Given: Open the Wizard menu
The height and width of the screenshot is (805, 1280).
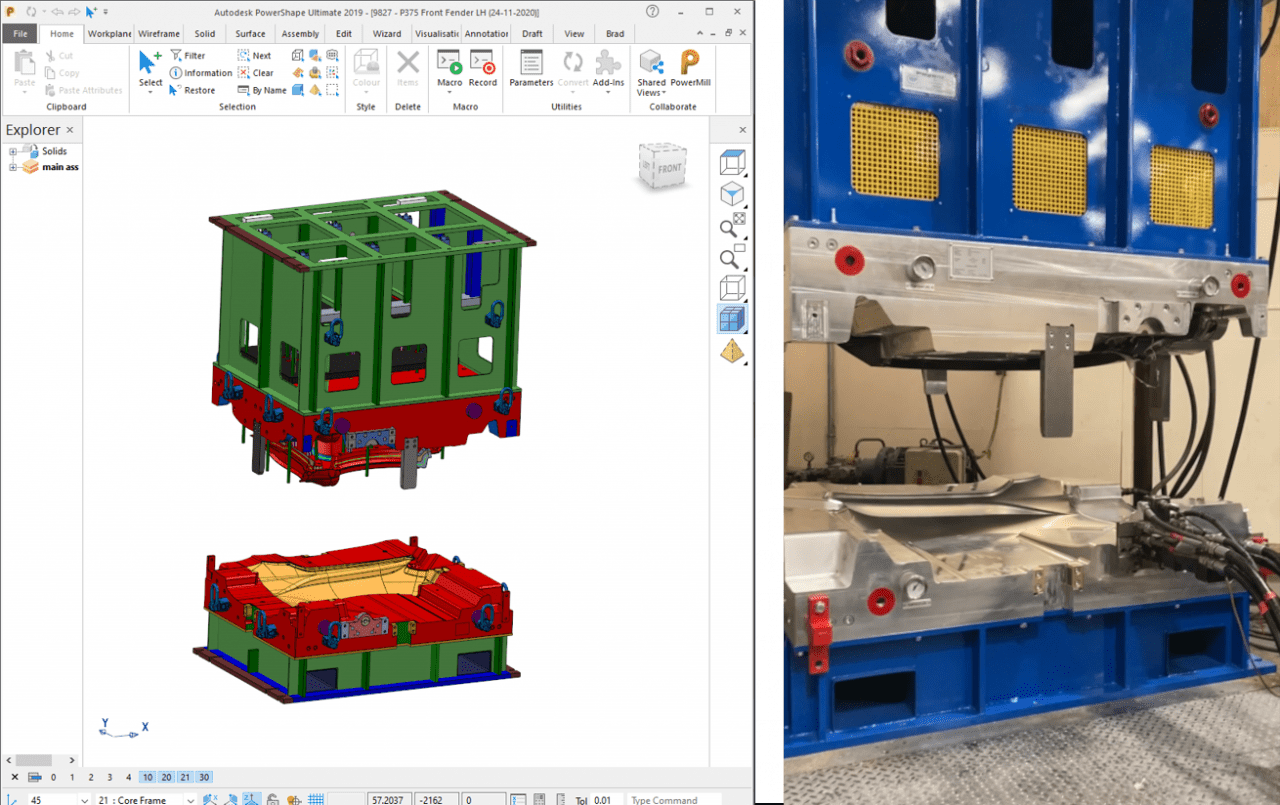Looking at the screenshot, I should click(387, 33).
